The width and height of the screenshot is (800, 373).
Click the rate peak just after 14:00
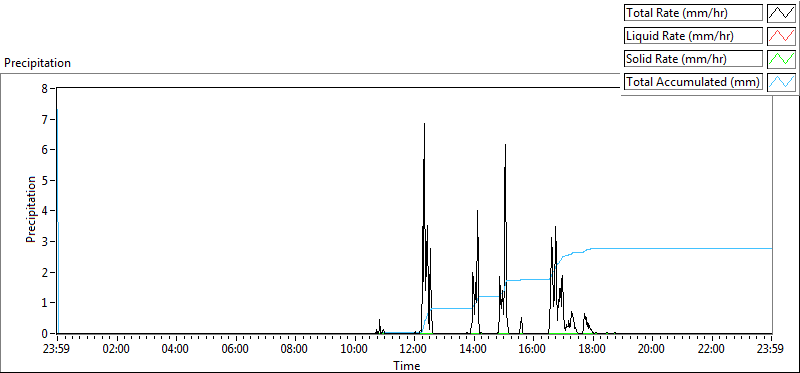pos(478,211)
